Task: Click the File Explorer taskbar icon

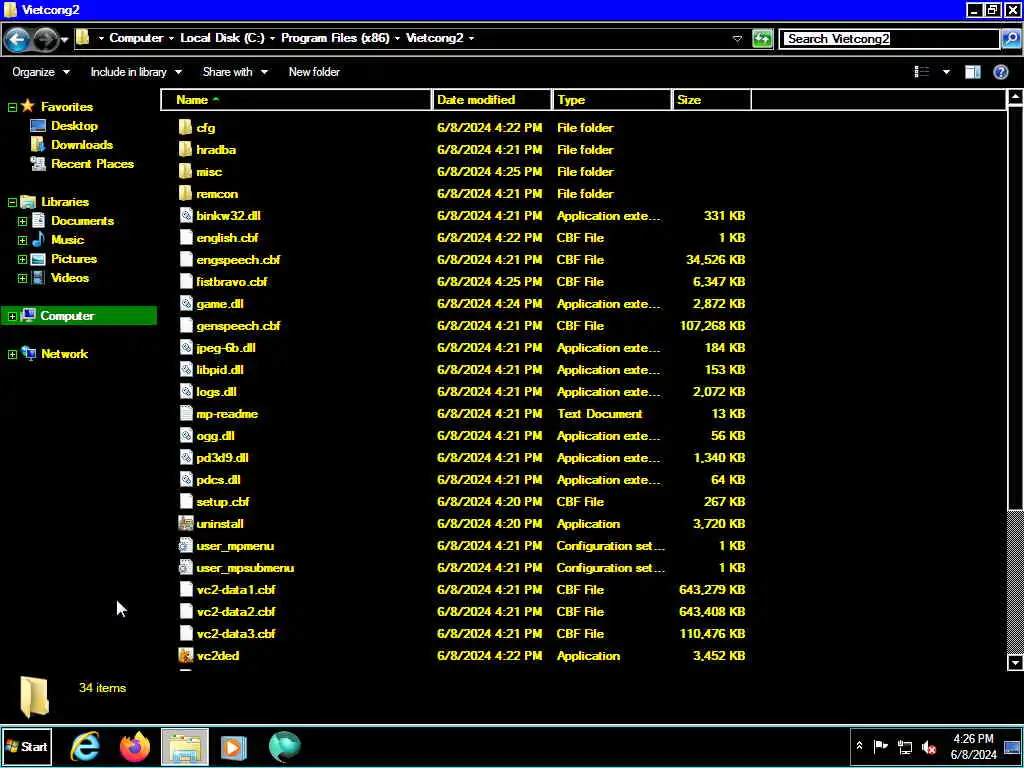Action: click(185, 746)
